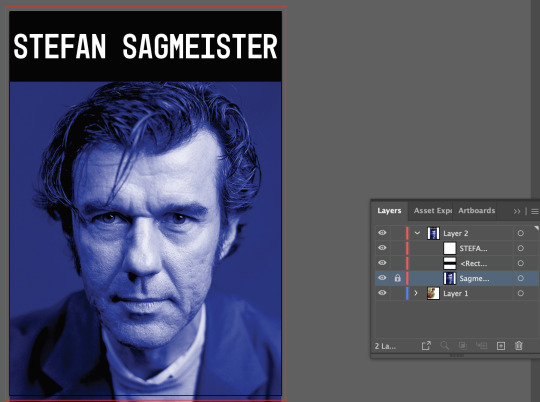Click the target circle for STEFA... sublayer
This screenshot has height=402, width=540.
click(521, 248)
